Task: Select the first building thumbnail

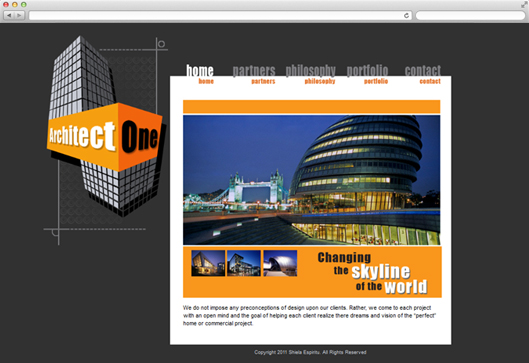Action: tap(208, 263)
